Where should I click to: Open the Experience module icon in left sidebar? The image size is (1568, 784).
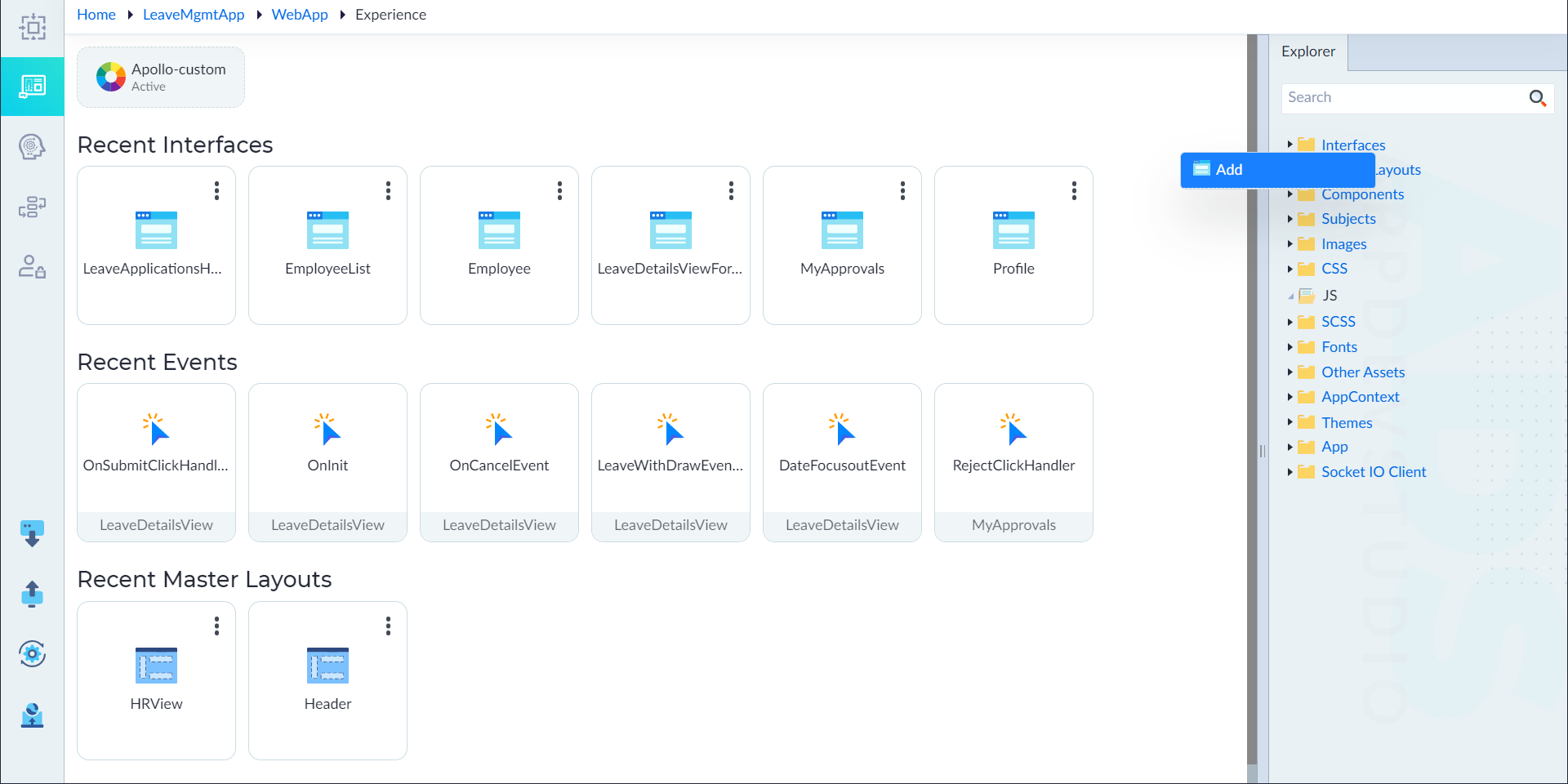pos(32,87)
